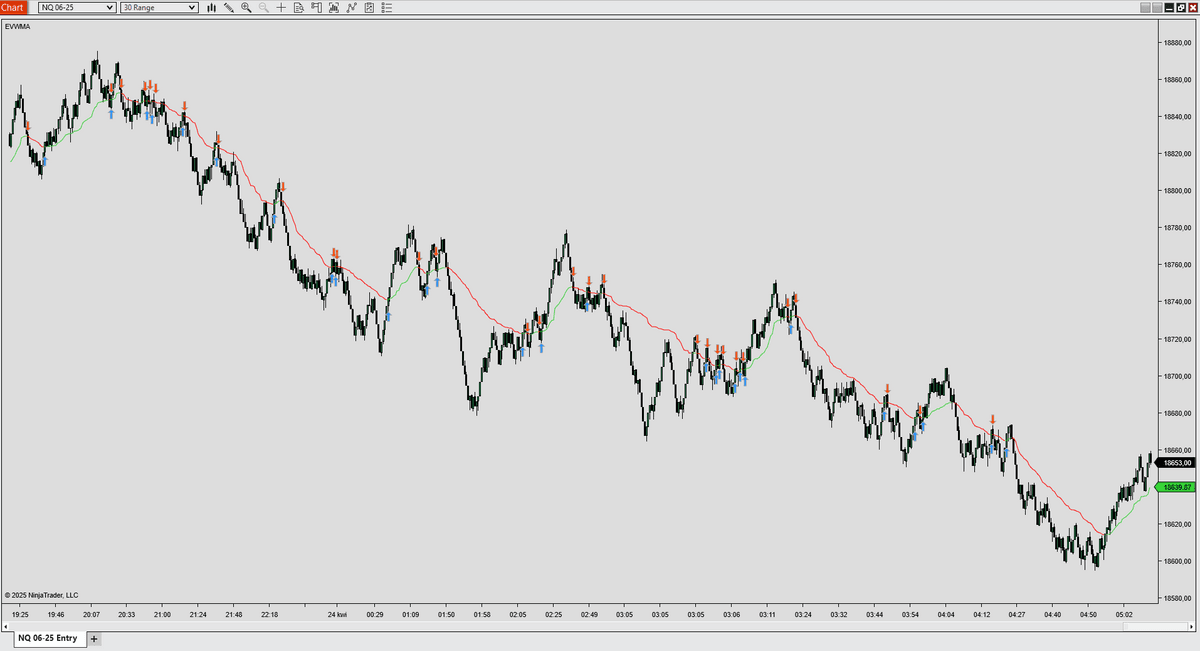
Task: Click the green 18639.87 EVWMA price marker
Action: pos(1174,487)
